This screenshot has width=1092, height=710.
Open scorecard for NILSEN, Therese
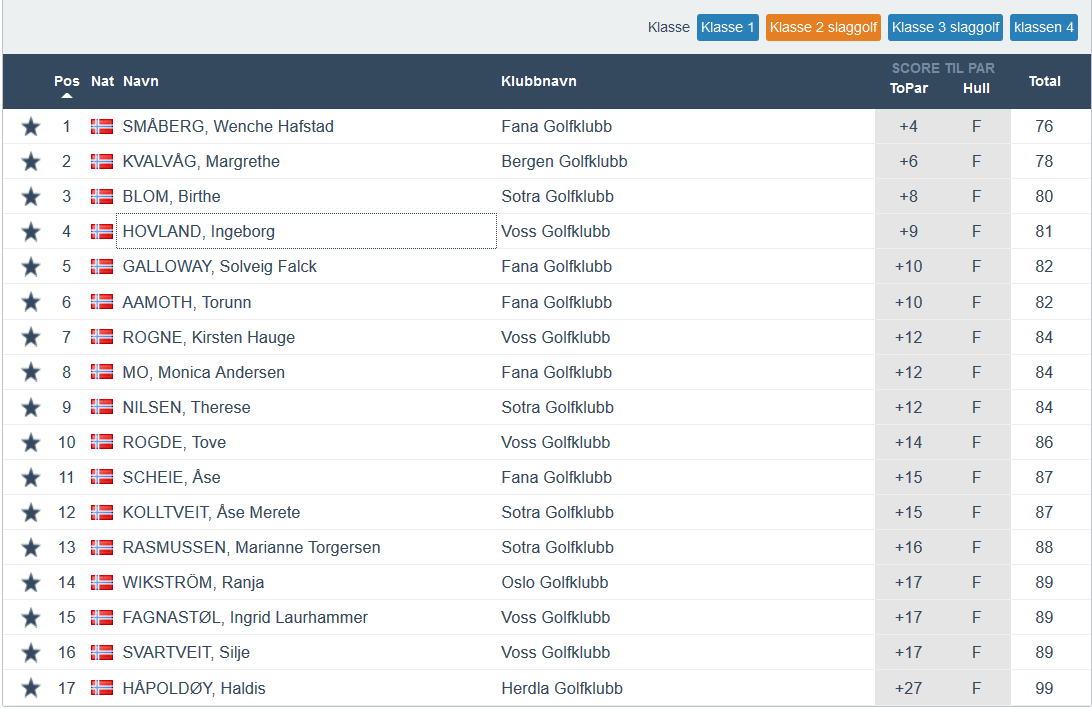187,407
